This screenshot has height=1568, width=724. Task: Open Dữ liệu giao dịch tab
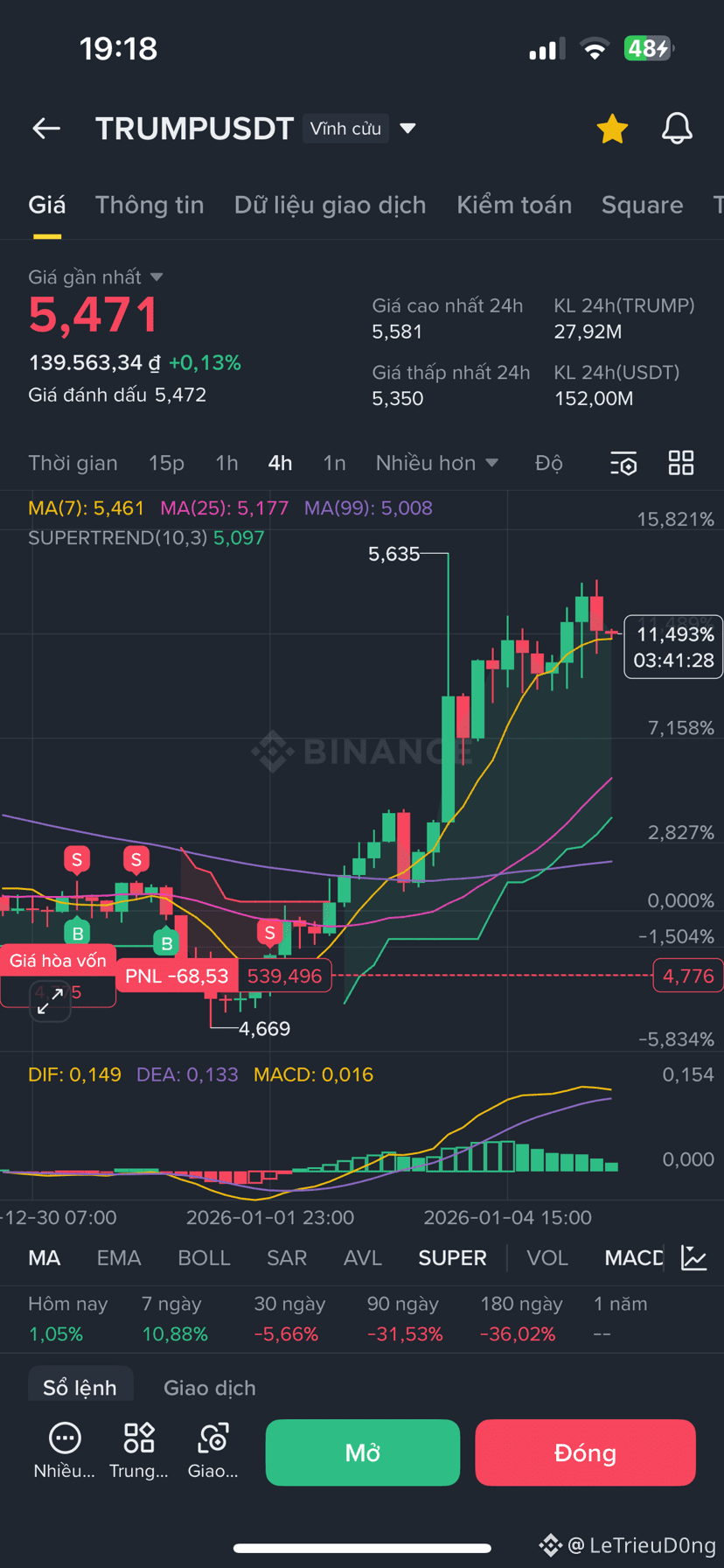[331, 205]
